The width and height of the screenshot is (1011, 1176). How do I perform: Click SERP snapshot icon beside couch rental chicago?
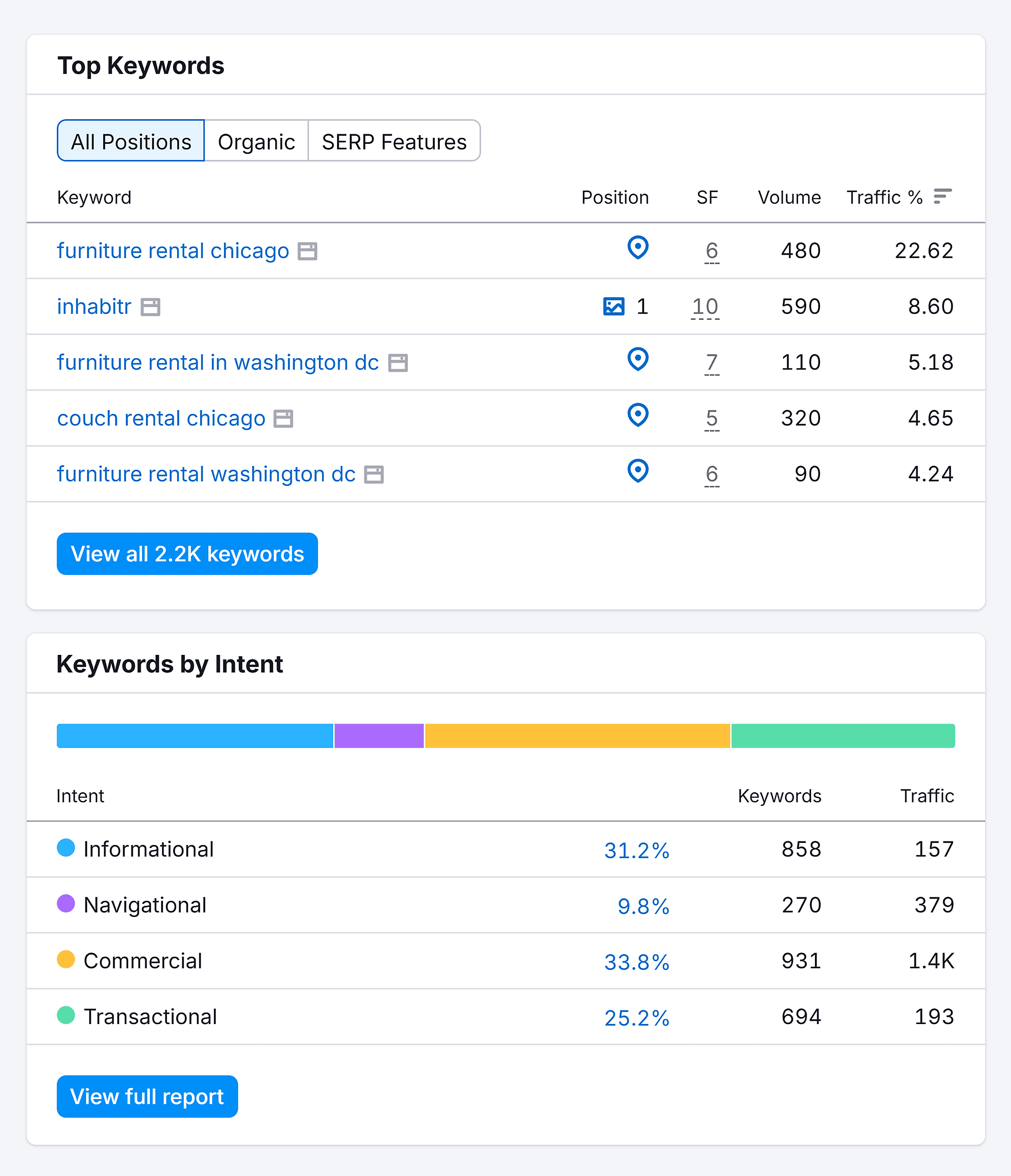point(283,419)
